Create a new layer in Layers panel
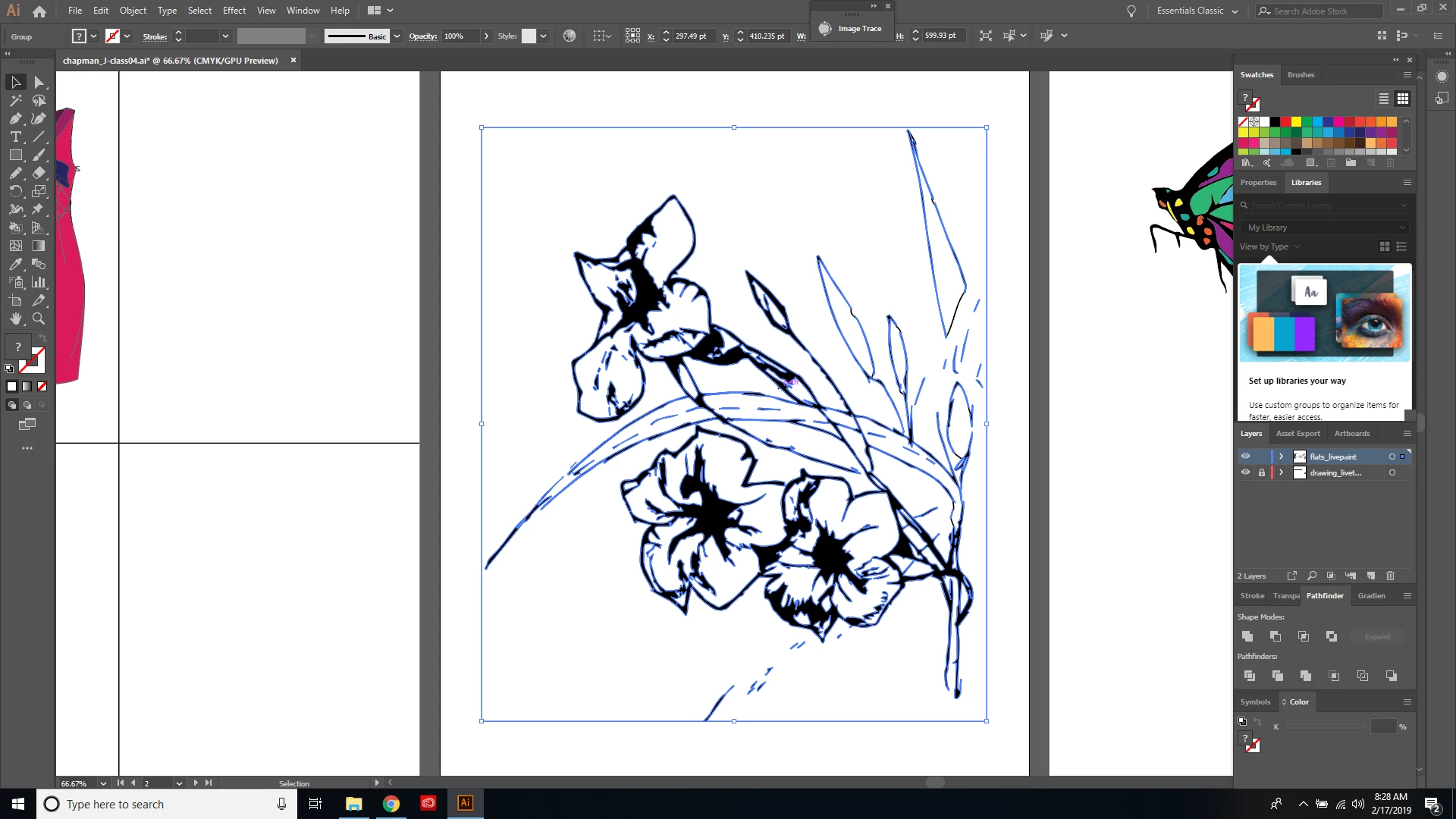The image size is (1456, 819). coord(1370,576)
